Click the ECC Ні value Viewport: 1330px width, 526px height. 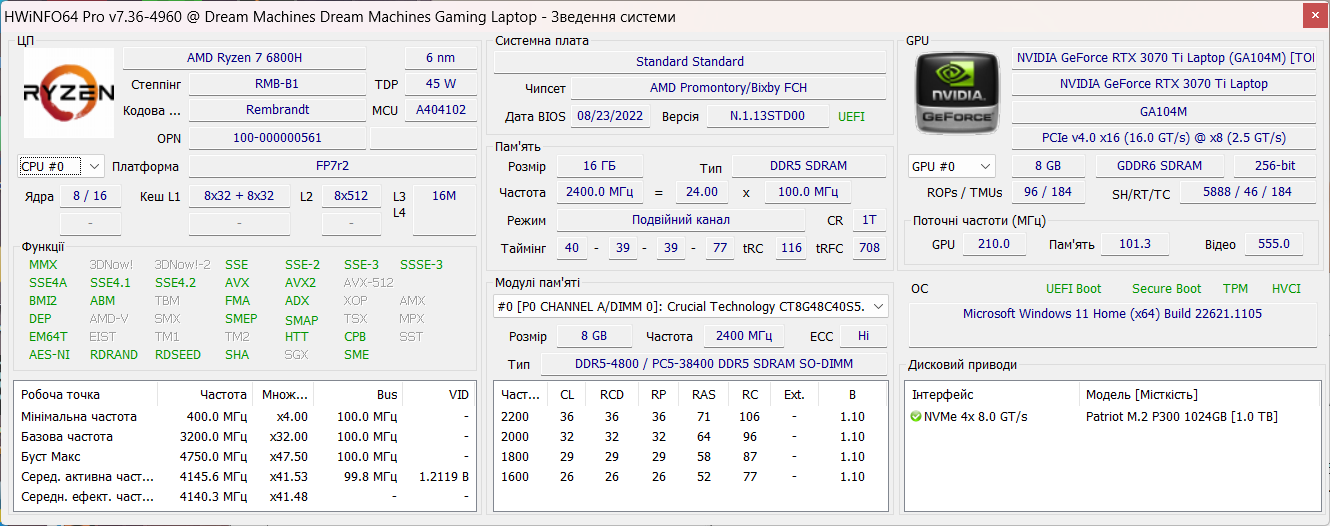point(863,337)
